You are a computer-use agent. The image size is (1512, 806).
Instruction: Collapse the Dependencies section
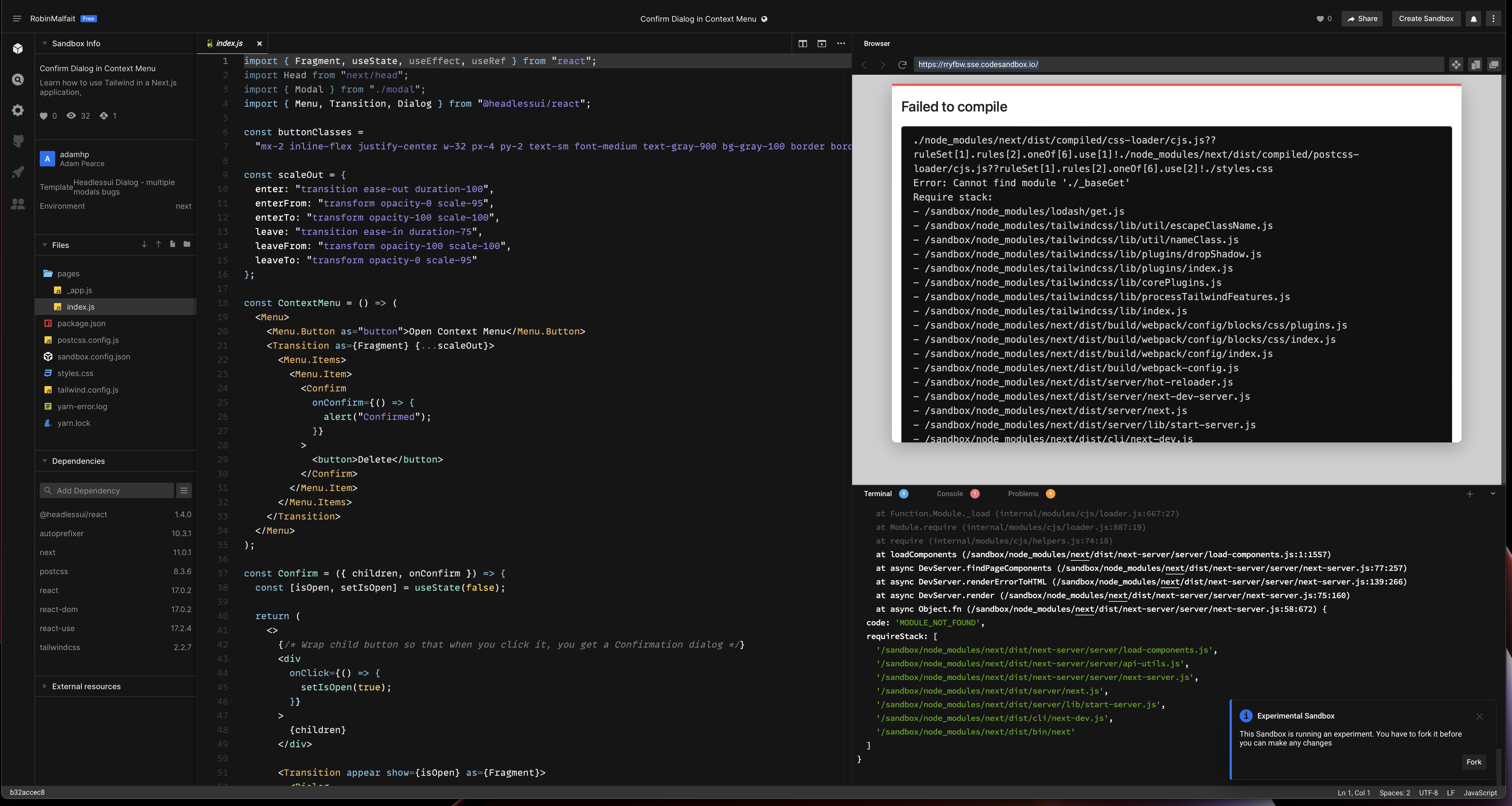[45, 461]
